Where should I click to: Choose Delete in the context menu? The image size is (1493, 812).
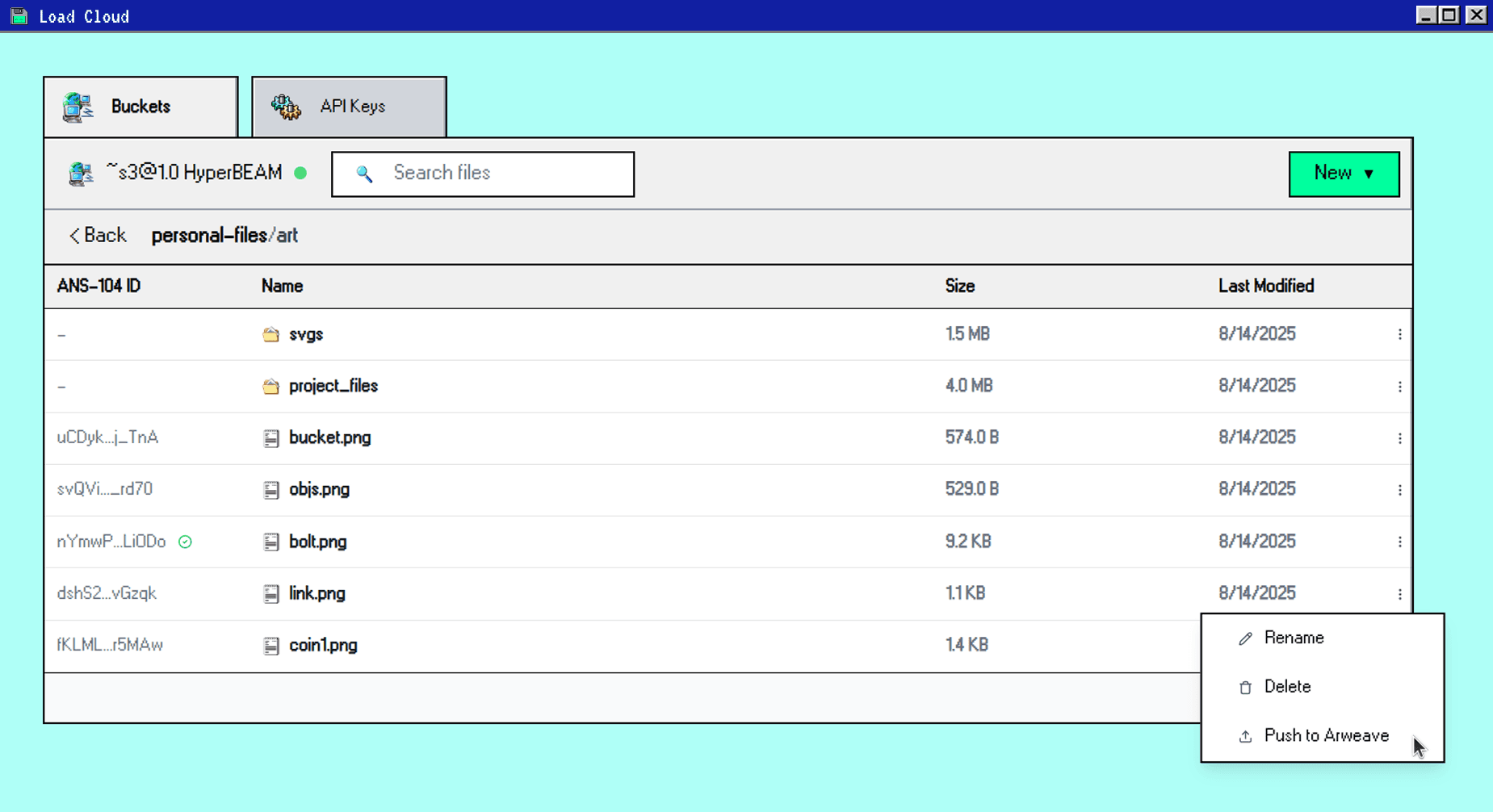1323,687
